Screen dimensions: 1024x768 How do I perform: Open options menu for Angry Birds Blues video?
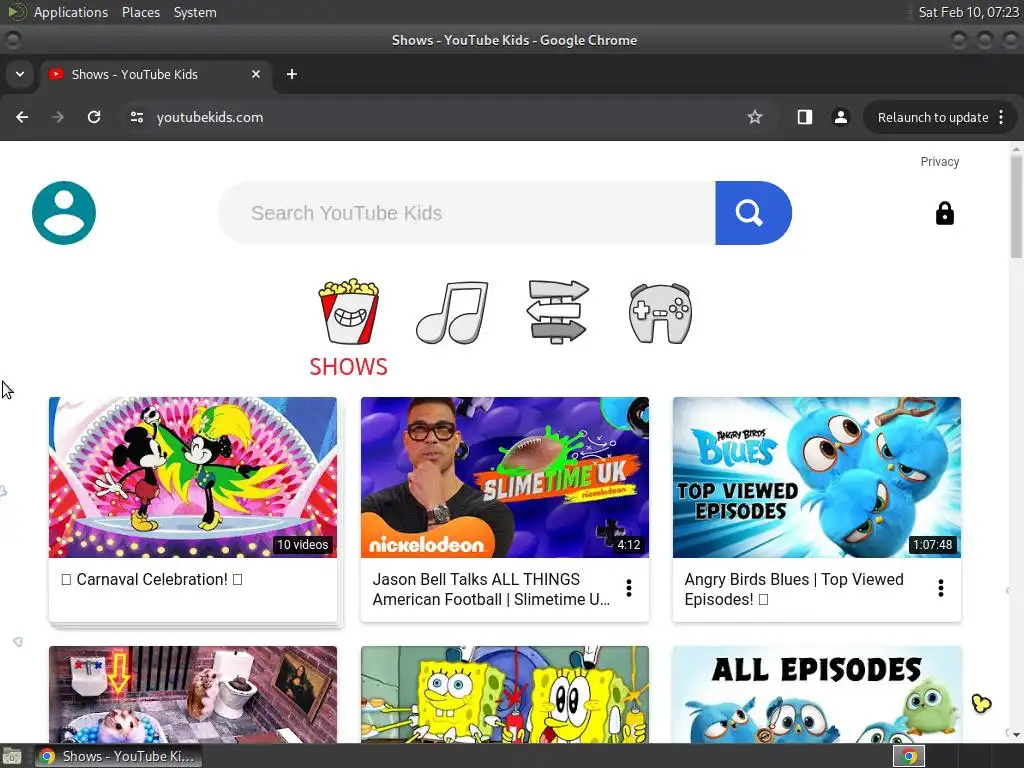940,588
